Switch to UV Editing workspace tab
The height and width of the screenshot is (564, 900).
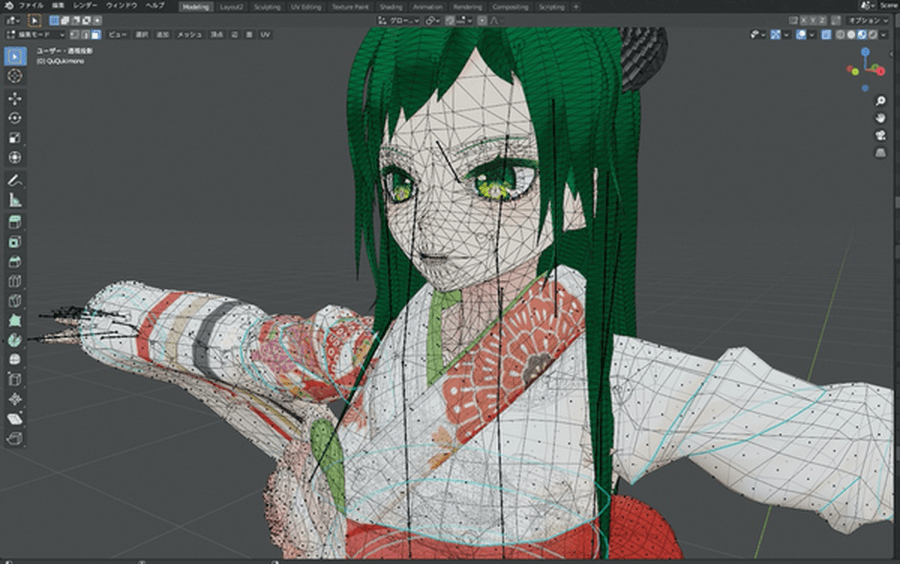[x=305, y=7]
